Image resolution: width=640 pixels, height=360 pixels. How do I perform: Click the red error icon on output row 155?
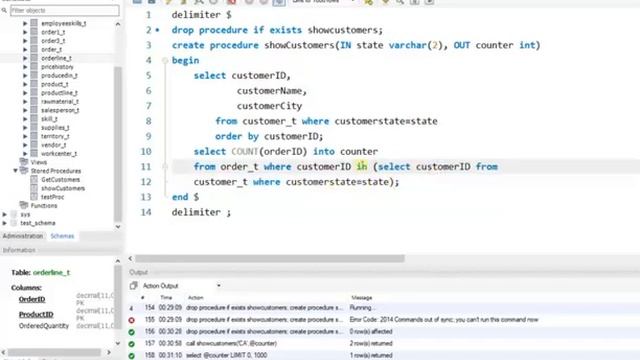point(131,320)
